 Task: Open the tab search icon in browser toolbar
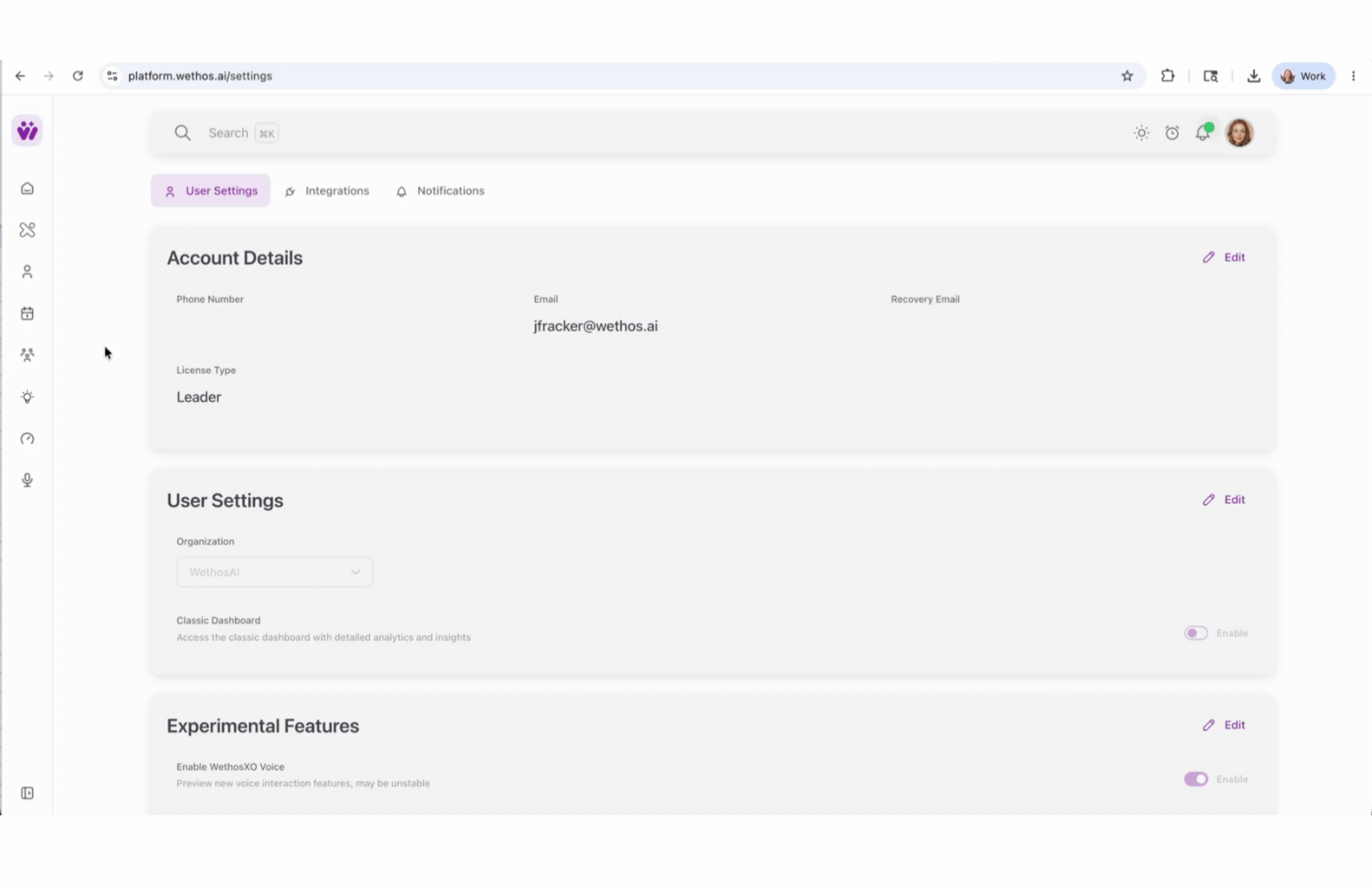(1211, 76)
